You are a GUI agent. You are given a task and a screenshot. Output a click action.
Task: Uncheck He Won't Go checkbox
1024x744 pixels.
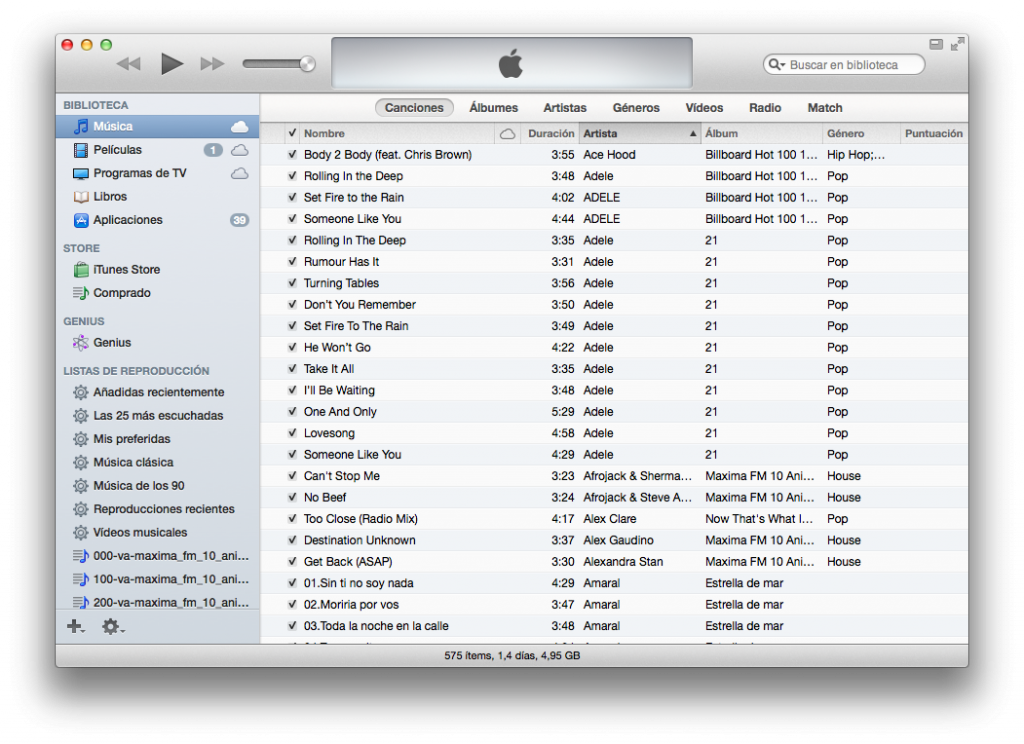[x=292, y=348]
